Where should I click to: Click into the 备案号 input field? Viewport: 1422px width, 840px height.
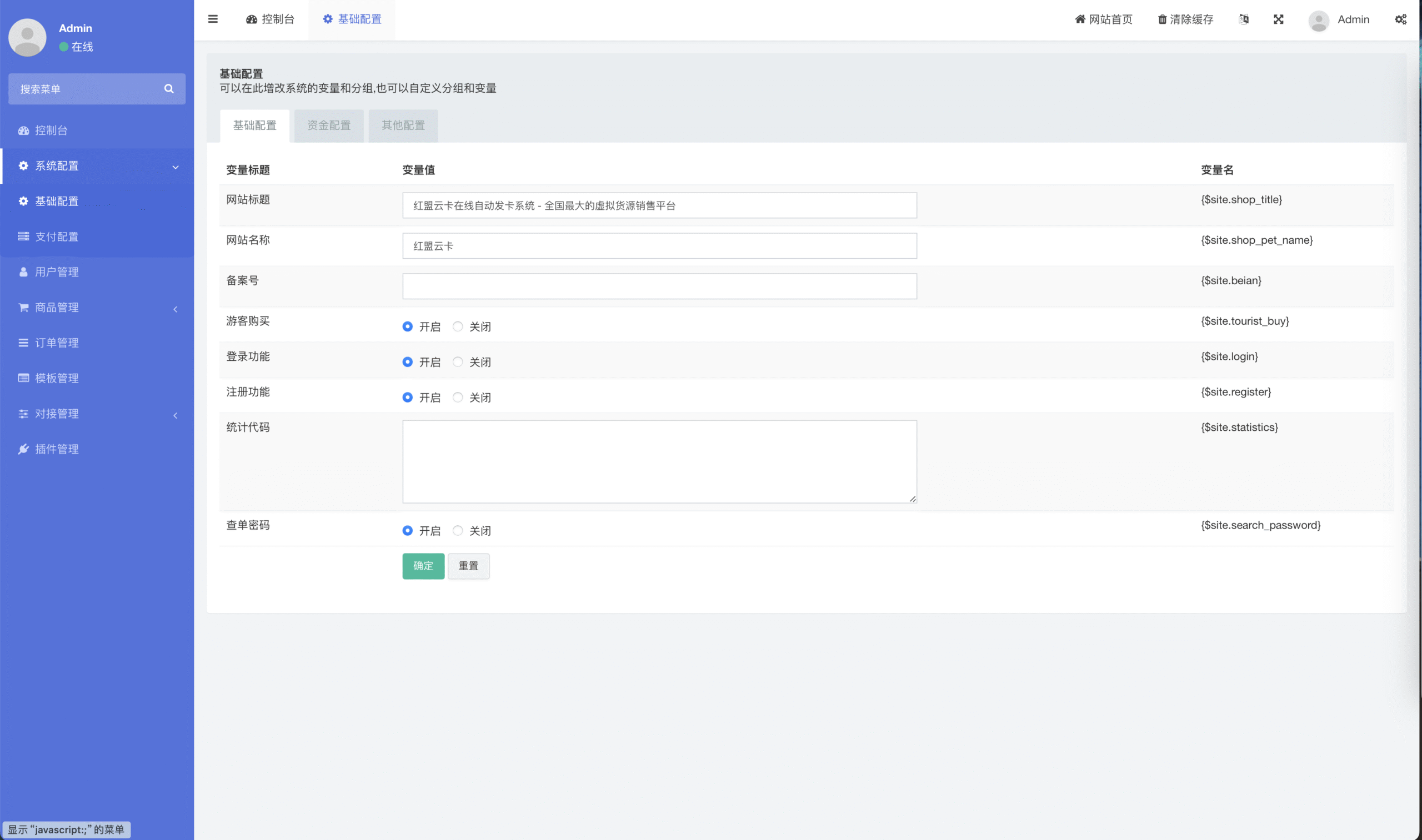(659, 286)
